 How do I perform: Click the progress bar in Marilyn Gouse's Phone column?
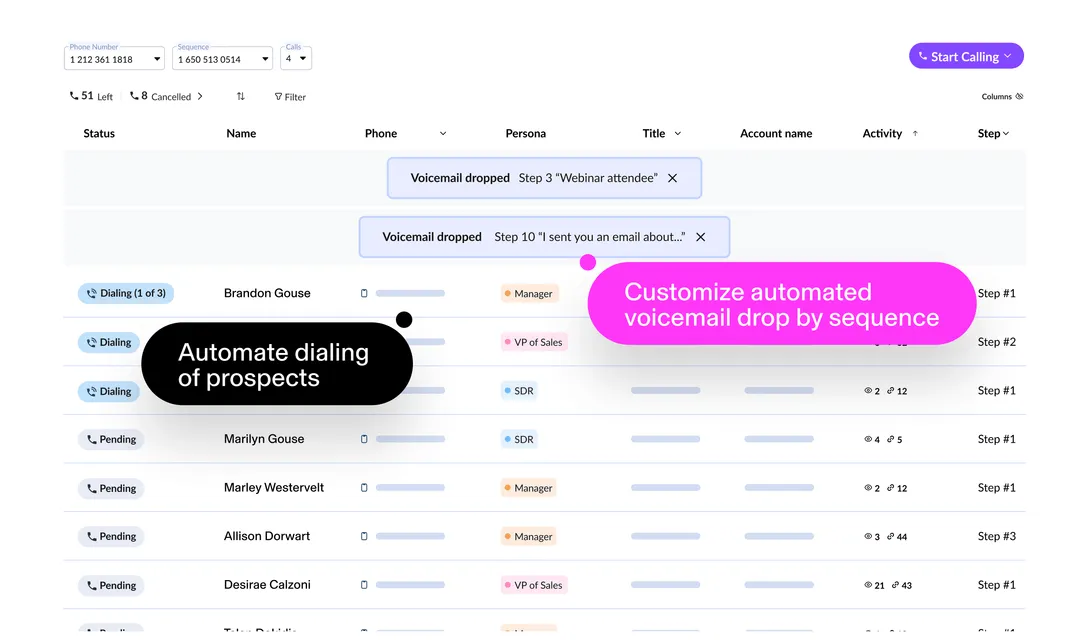[409, 439]
